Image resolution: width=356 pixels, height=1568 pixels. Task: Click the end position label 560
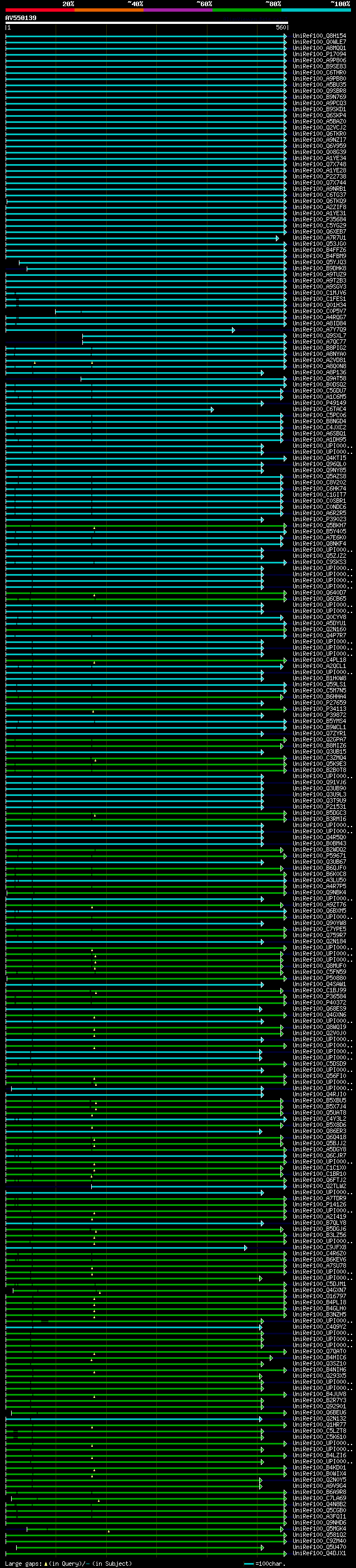click(280, 27)
